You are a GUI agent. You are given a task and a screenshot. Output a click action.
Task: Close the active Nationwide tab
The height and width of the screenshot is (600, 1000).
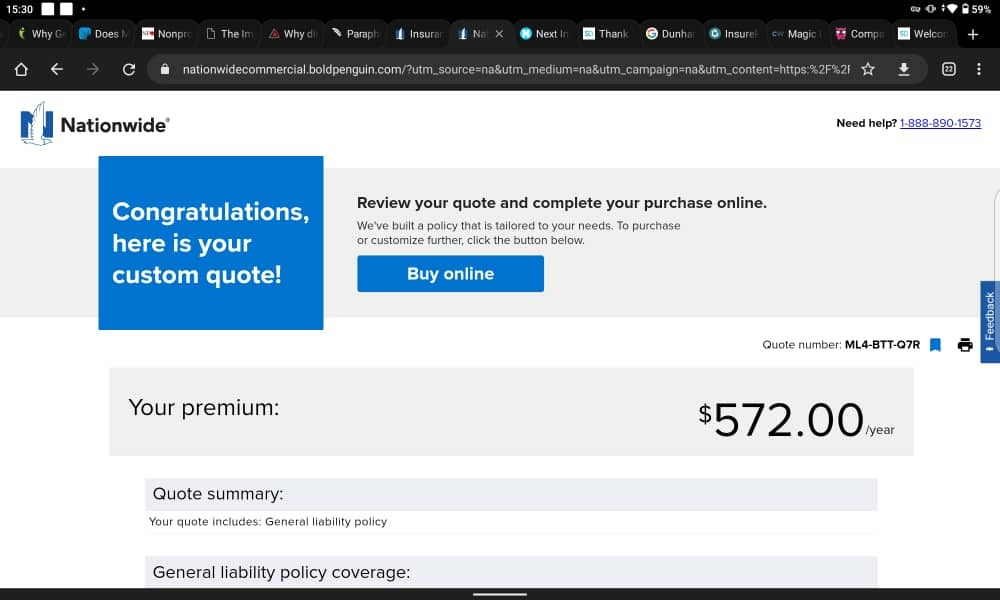click(499, 34)
